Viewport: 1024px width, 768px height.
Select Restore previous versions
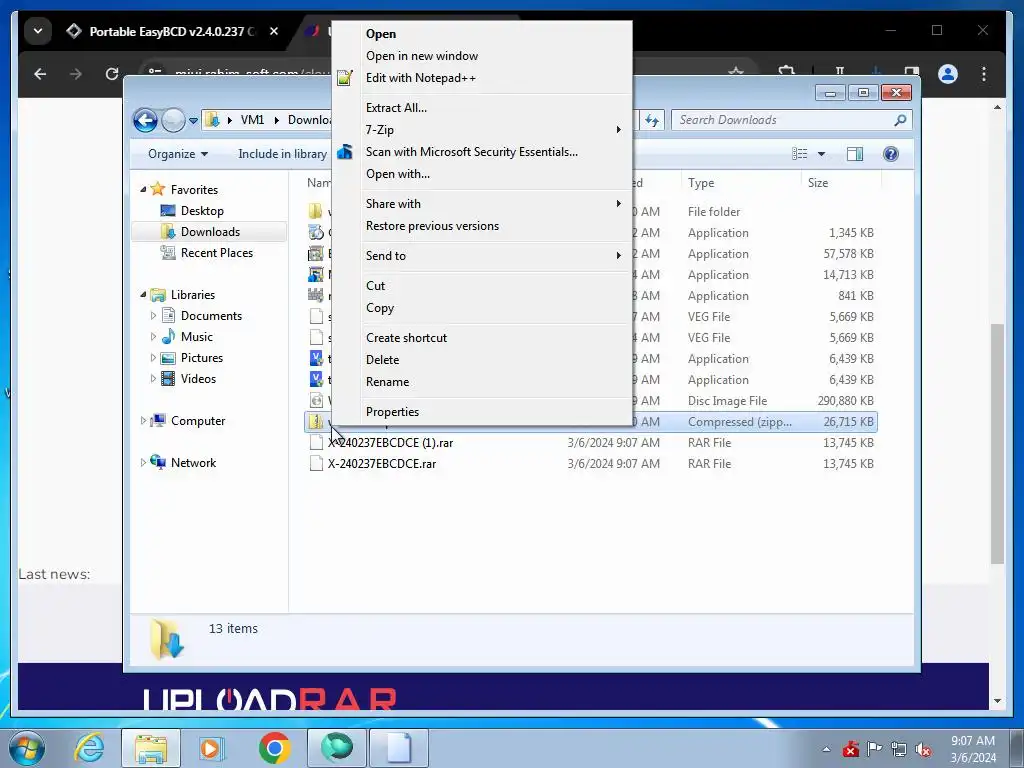(432, 226)
